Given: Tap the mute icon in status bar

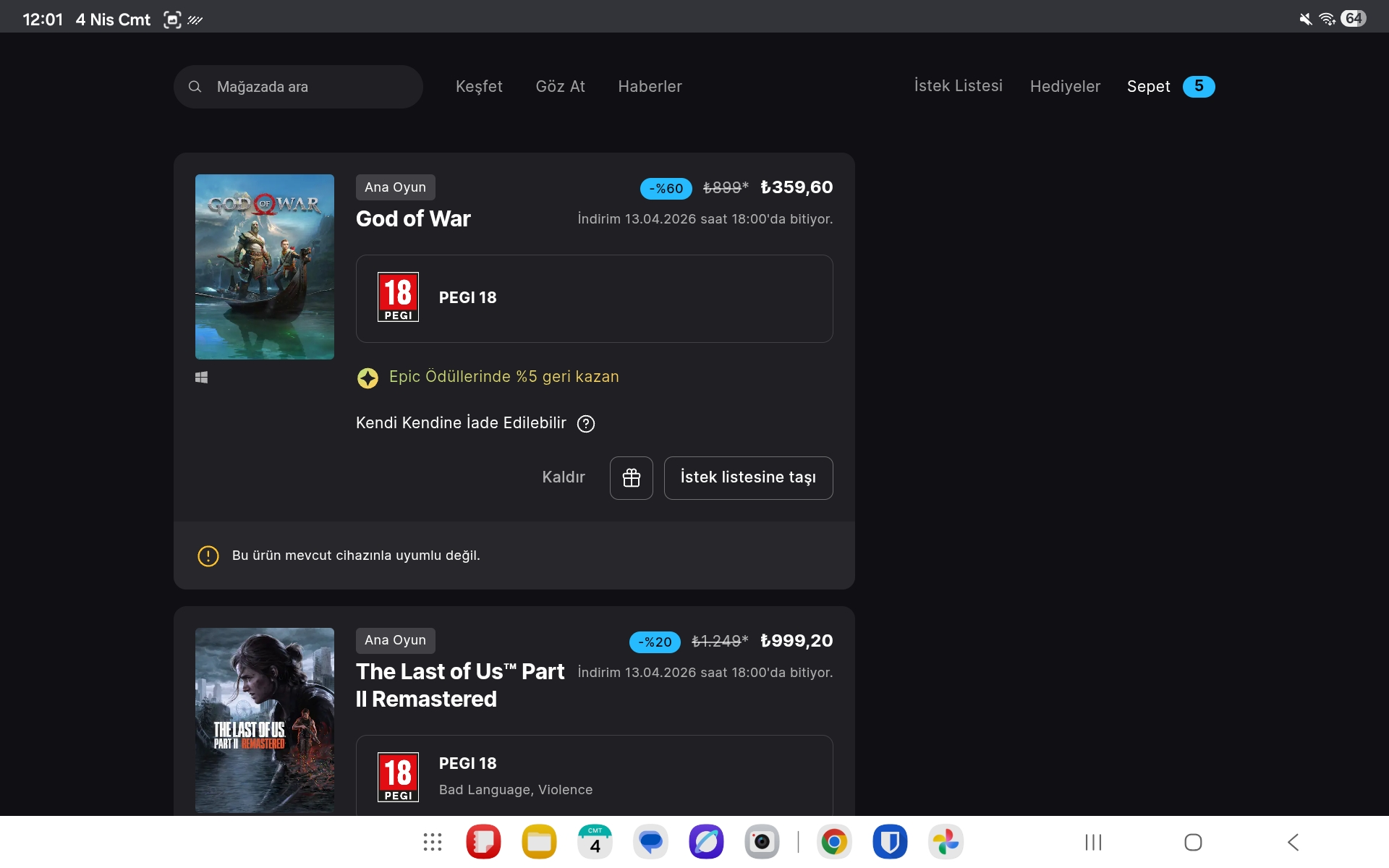Looking at the screenshot, I should (1306, 19).
